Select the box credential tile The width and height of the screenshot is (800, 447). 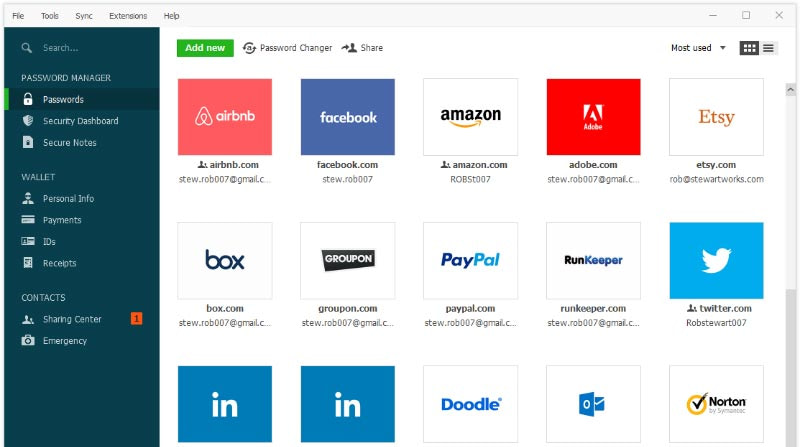pyautogui.click(x=225, y=260)
